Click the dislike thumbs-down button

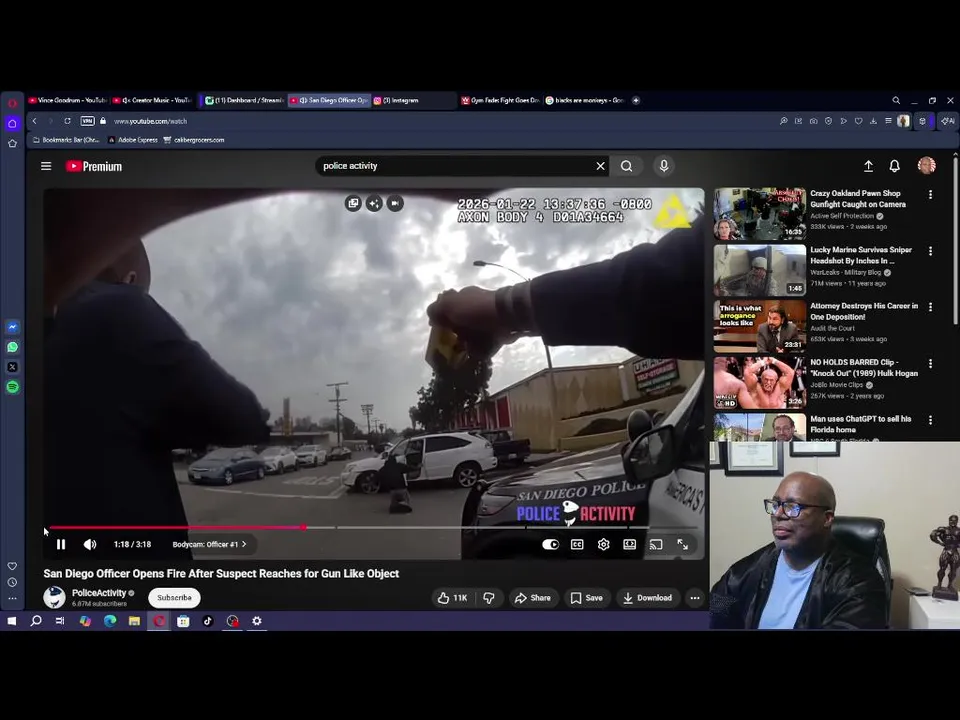(x=489, y=598)
